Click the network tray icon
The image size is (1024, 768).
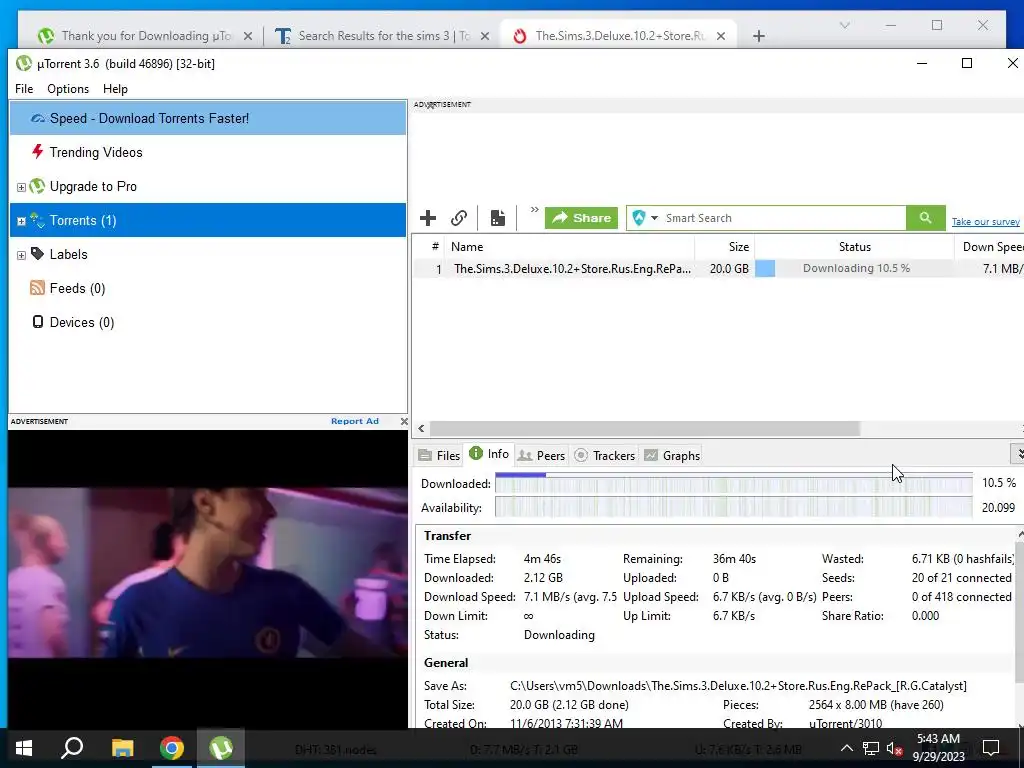(x=871, y=748)
